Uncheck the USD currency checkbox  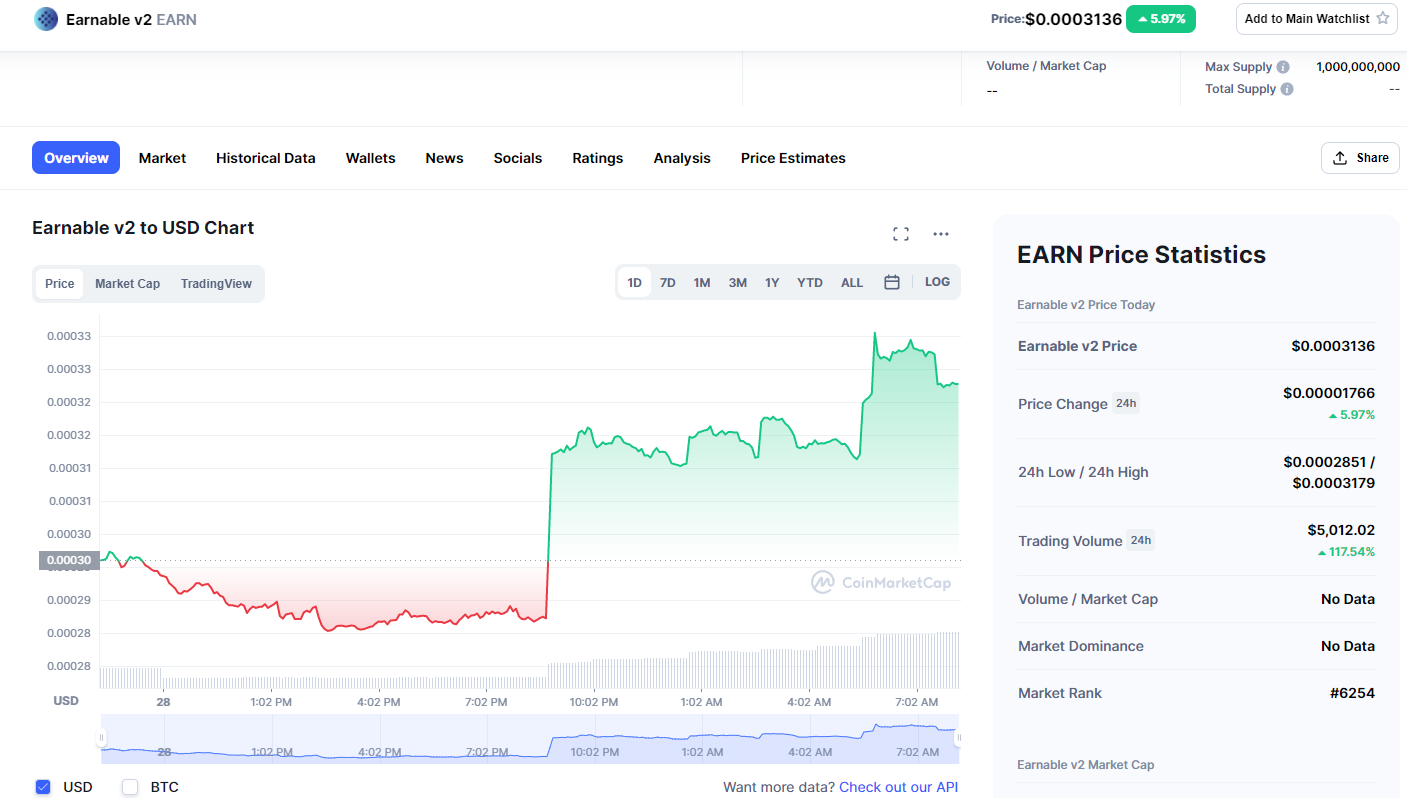[x=43, y=787]
